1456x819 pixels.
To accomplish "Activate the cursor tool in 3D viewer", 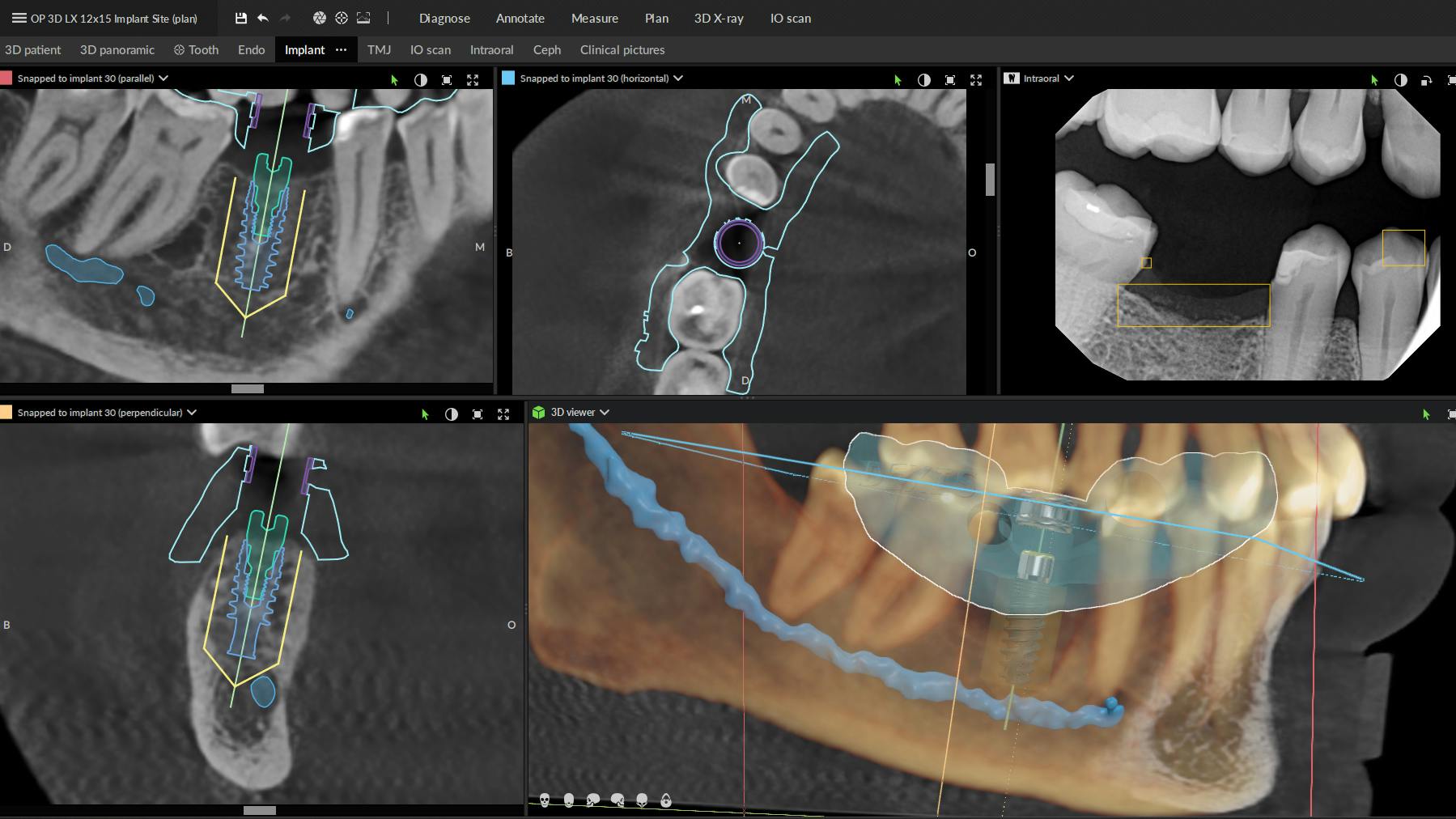I will coord(1425,414).
